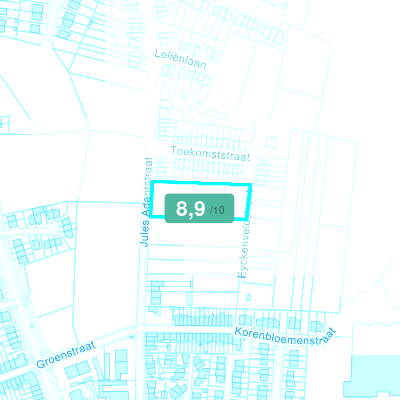Click the pentagon-shaped building outline east of Toekomststraat
The height and width of the screenshot is (400, 400).
(271, 142)
